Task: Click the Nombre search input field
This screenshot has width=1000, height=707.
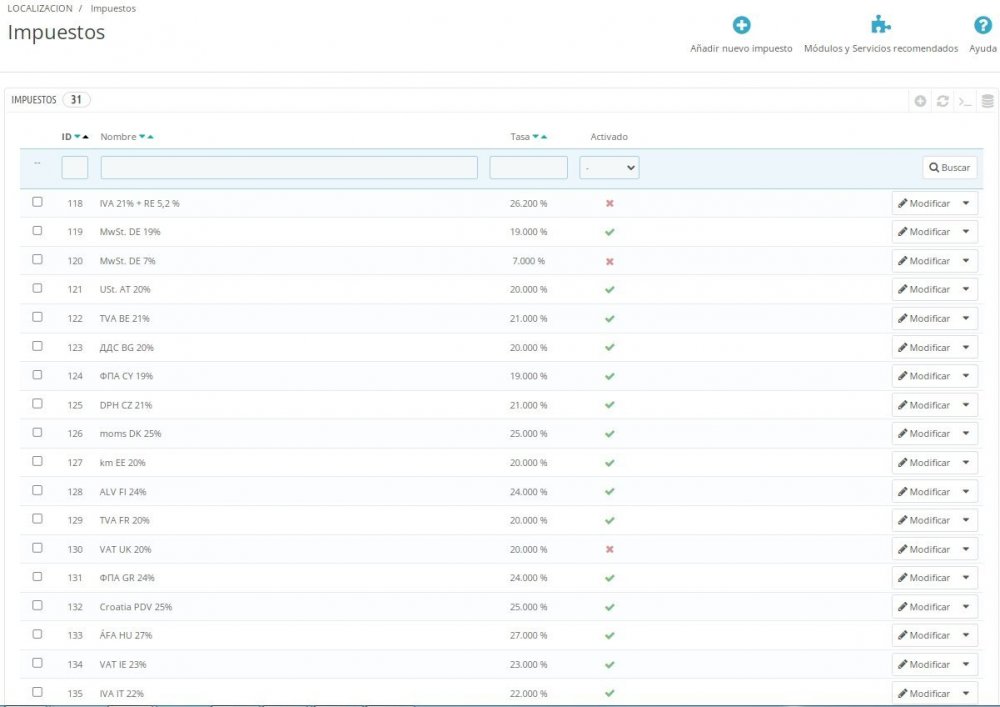Action: coord(288,167)
